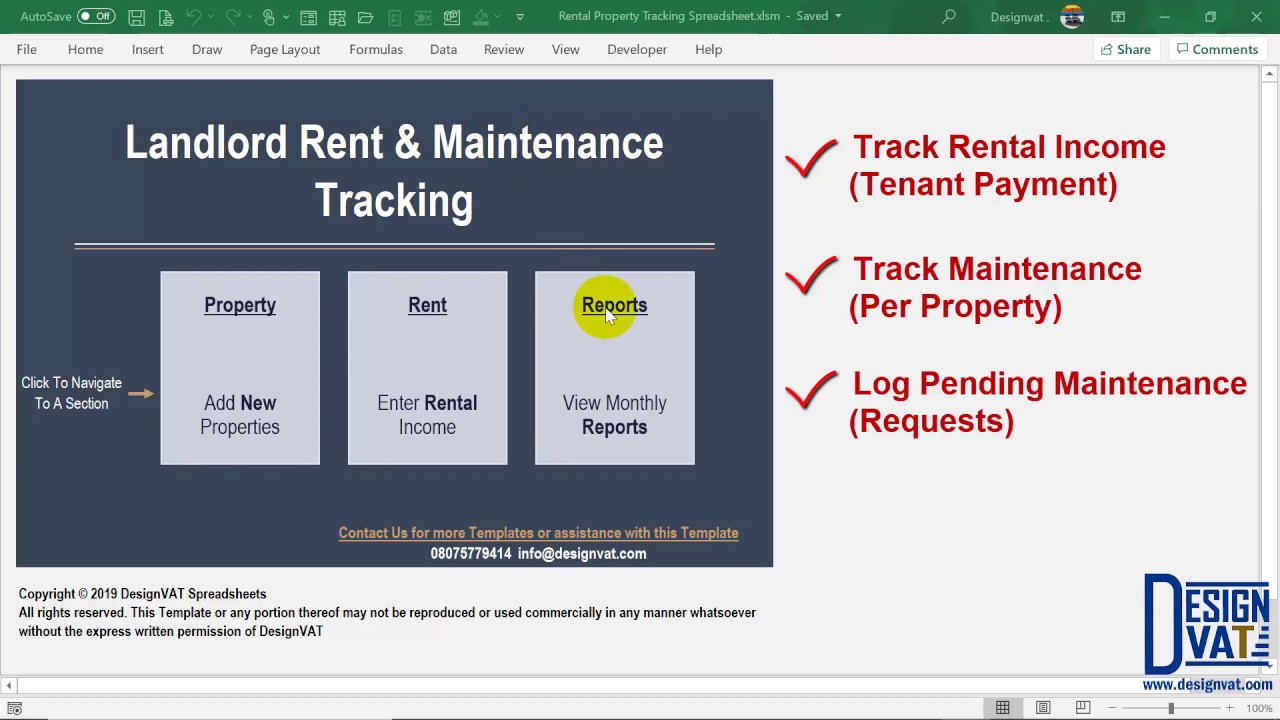Viewport: 1280px width, 720px height.
Task: Click the Open folder icon
Action: (x=366, y=17)
